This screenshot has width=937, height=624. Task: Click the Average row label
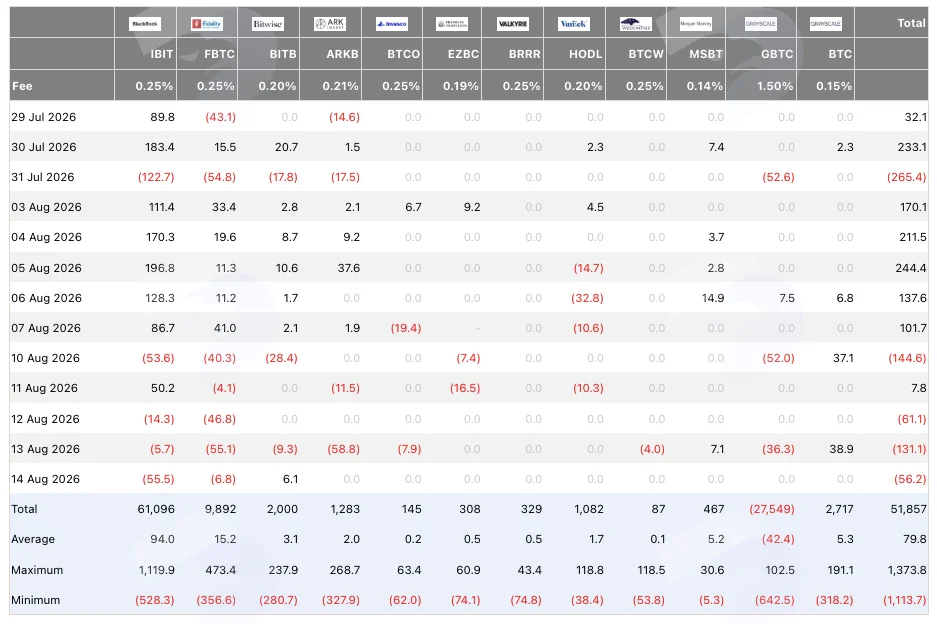(33, 539)
